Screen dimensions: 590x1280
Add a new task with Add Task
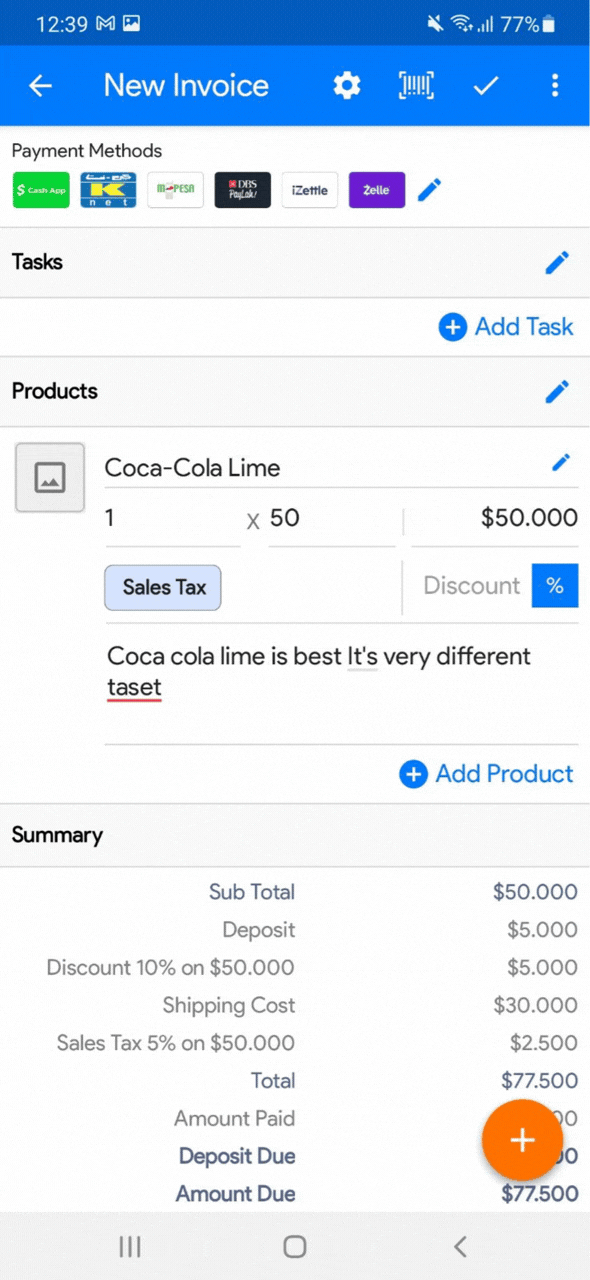pos(506,327)
